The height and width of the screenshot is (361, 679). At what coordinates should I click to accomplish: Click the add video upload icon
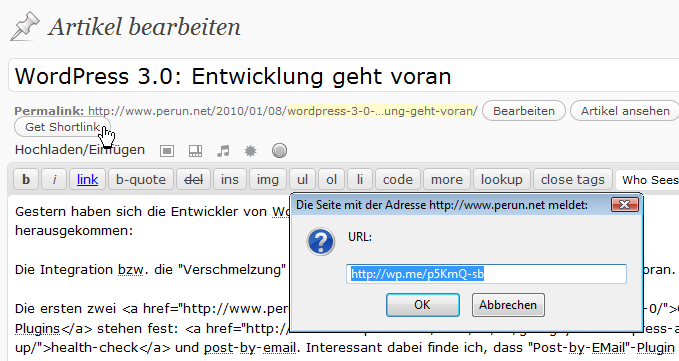coord(195,151)
